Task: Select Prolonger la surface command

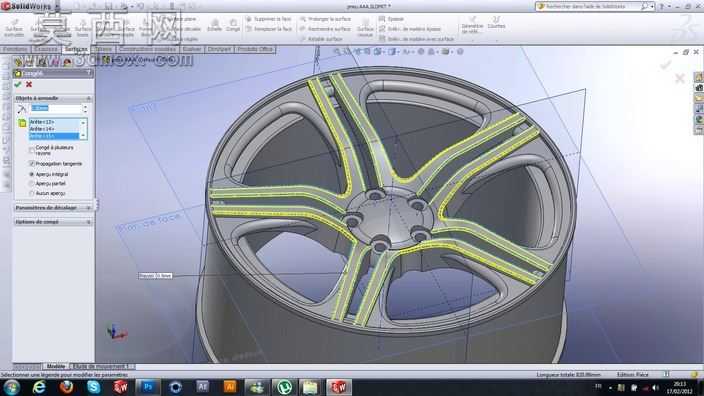Action: click(x=325, y=19)
